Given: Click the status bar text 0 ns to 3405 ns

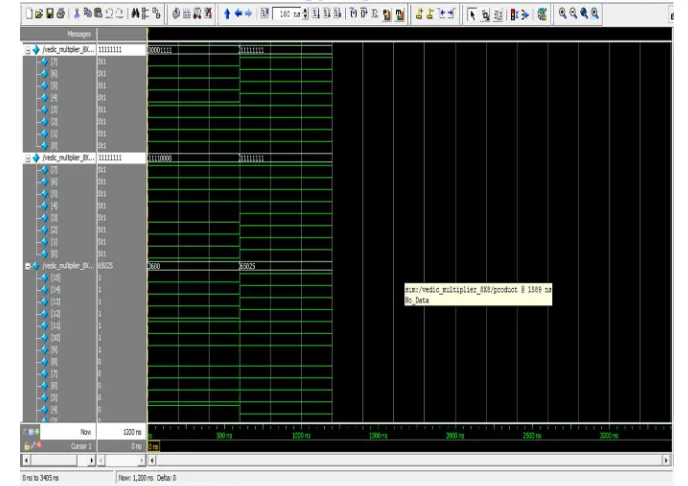Looking at the screenshot, I should 40,478.
